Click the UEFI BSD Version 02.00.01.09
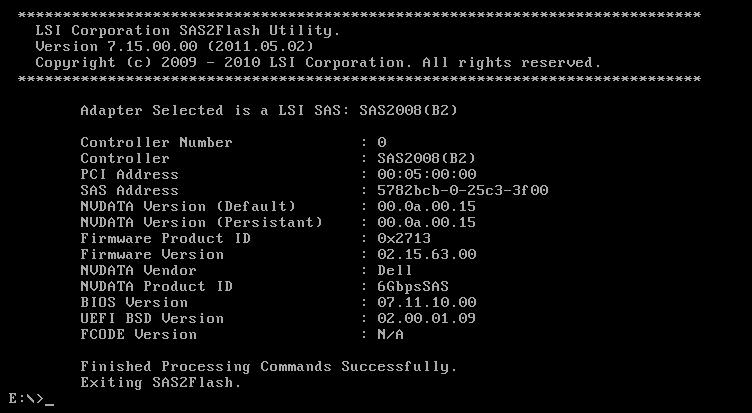Viewport: 752px width, 413px height. (x=426, y=319)
